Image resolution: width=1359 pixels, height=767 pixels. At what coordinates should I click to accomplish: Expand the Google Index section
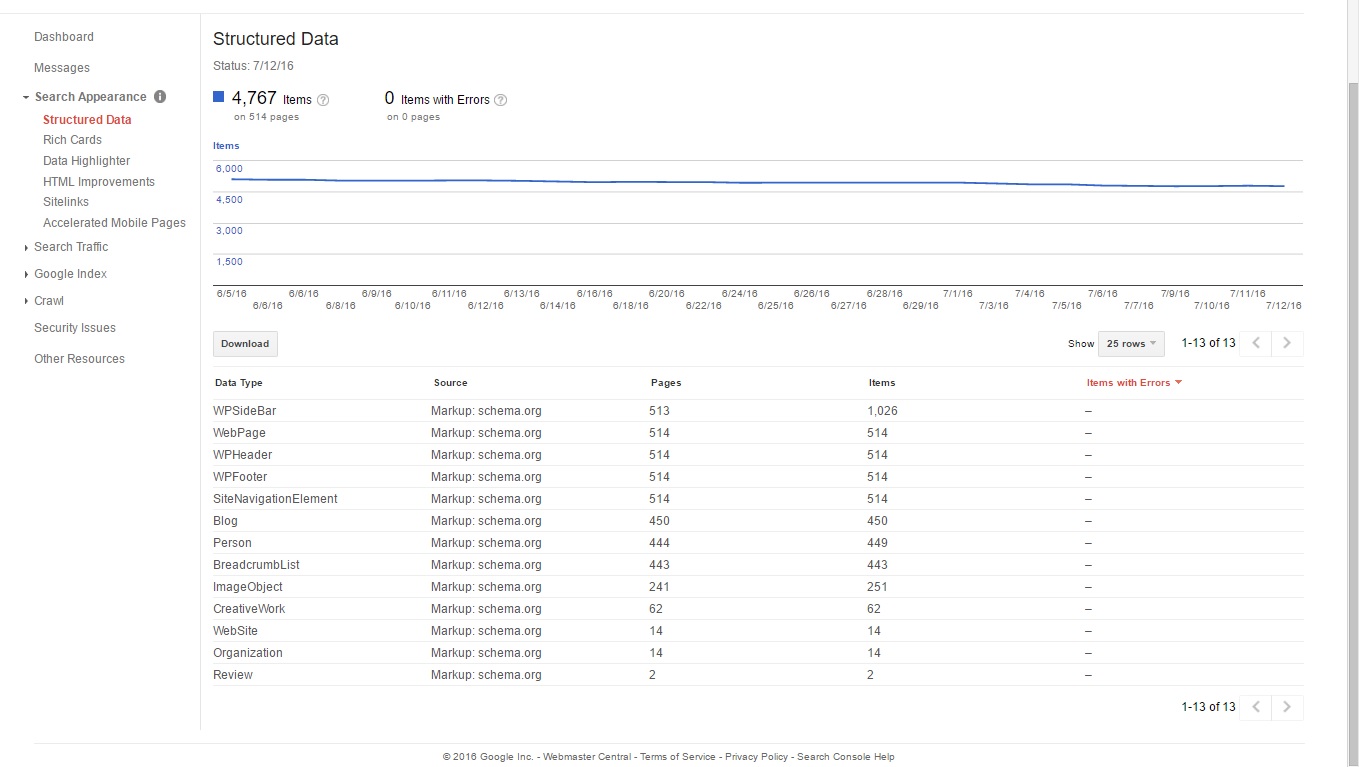coord(70,274)
